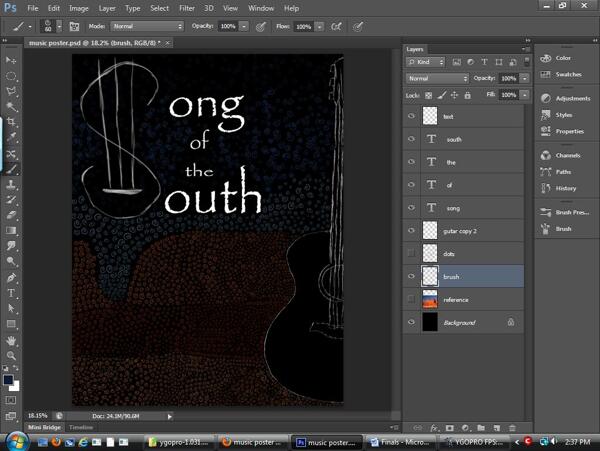Image resolution: width=600 pixels, height=451 pixels.
Task: Switch to the Timeline tab
Action: point(81,427)
